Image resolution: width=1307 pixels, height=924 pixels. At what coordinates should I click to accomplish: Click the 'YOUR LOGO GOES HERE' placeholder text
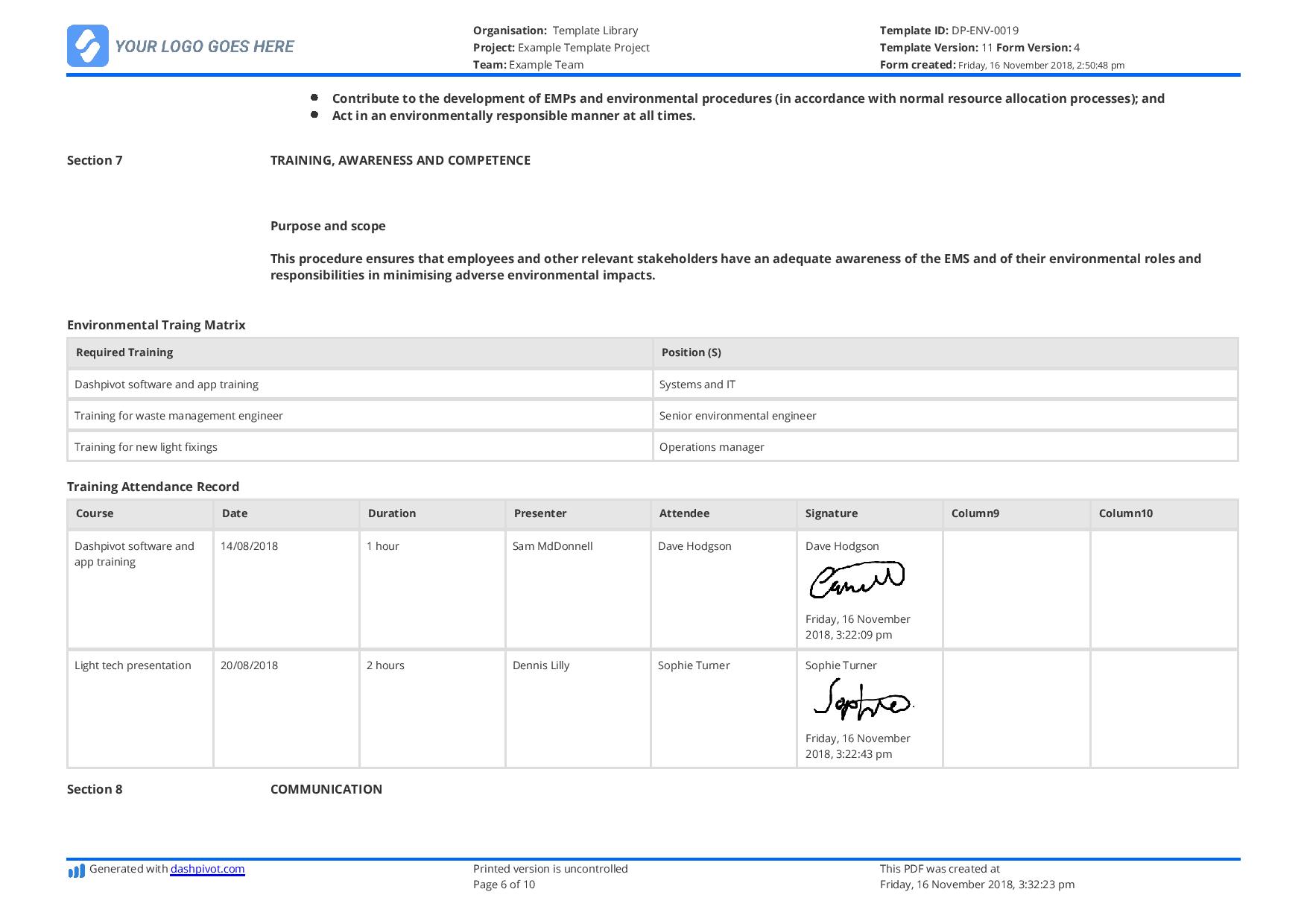click(203, 46)
